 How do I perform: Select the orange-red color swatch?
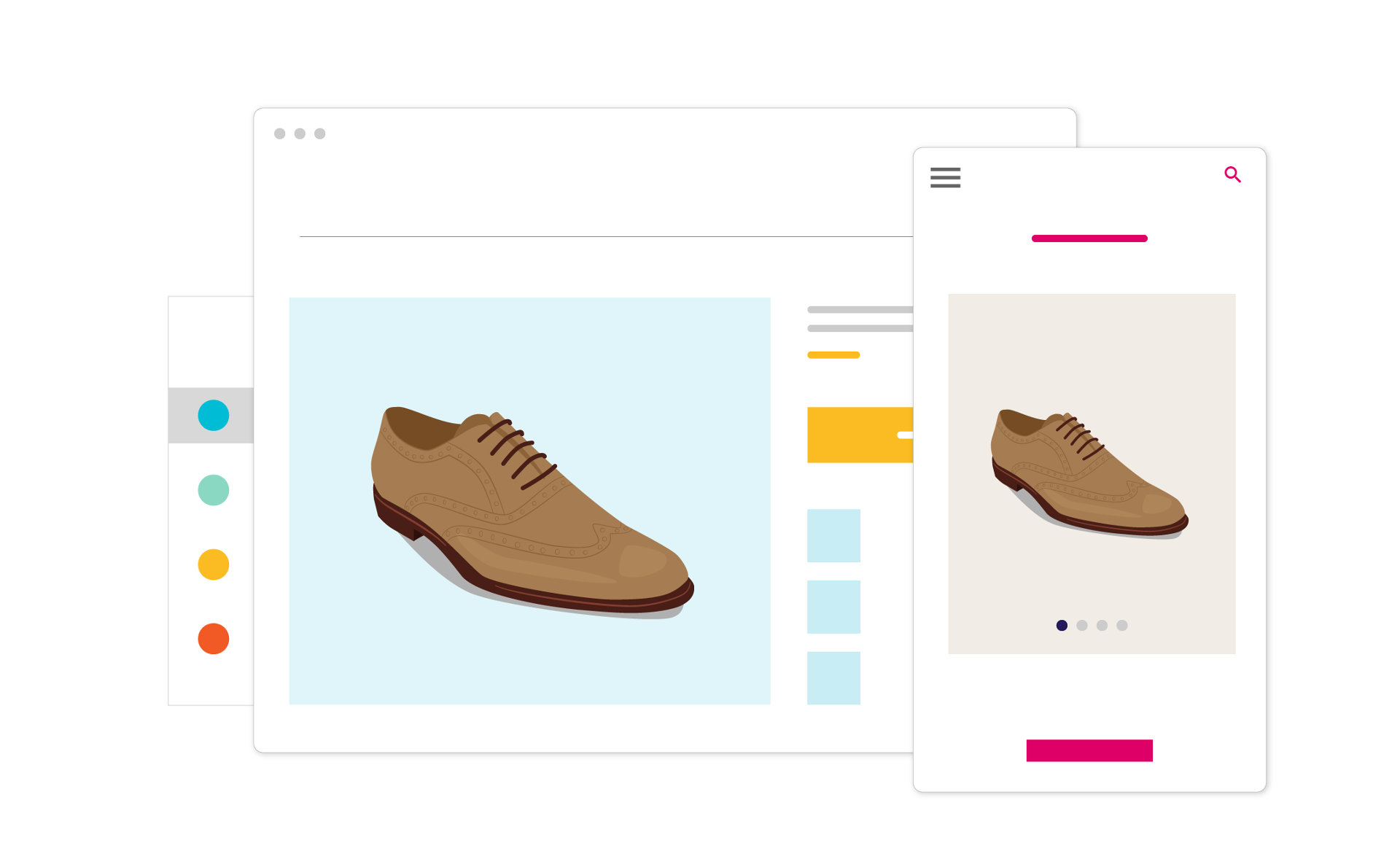214,639
